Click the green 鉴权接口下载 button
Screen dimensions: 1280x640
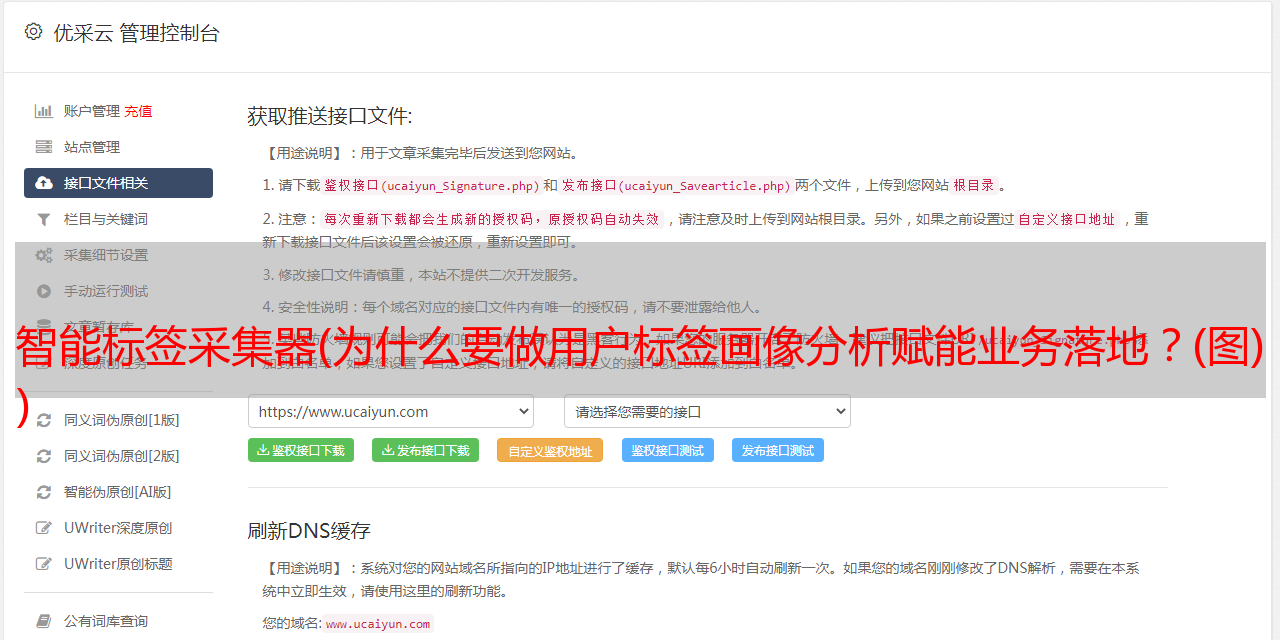click(x=301, y=450)
